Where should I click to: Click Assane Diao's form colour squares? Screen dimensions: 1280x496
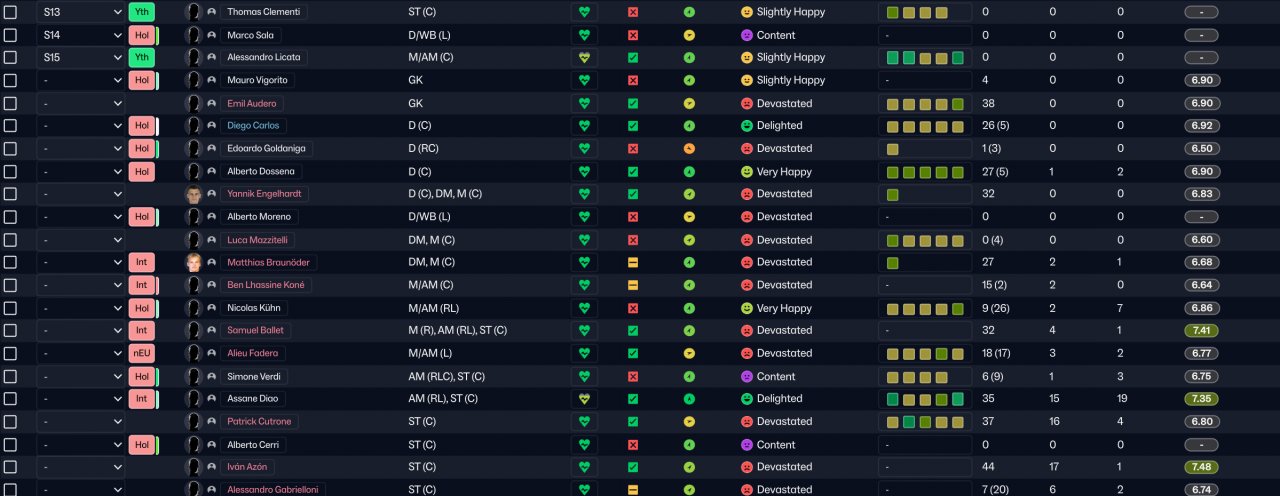925,398
